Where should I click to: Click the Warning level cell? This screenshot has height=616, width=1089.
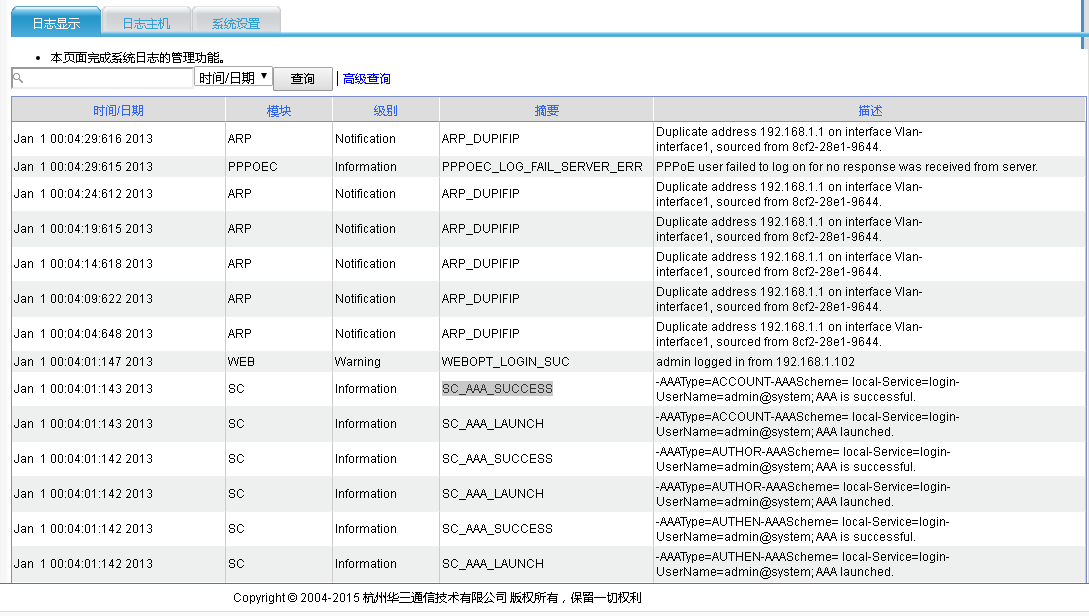tap(358, 362)
